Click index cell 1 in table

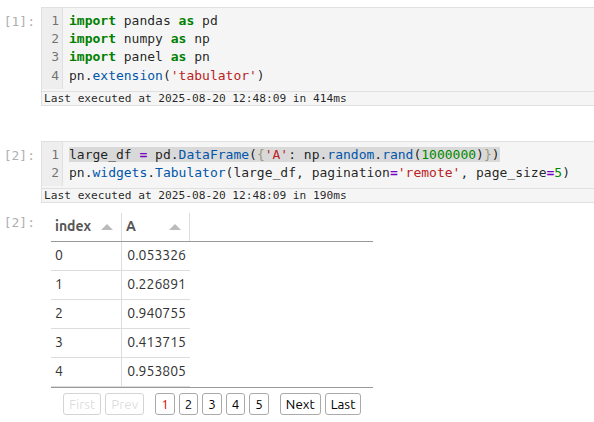tap(86, 285)
